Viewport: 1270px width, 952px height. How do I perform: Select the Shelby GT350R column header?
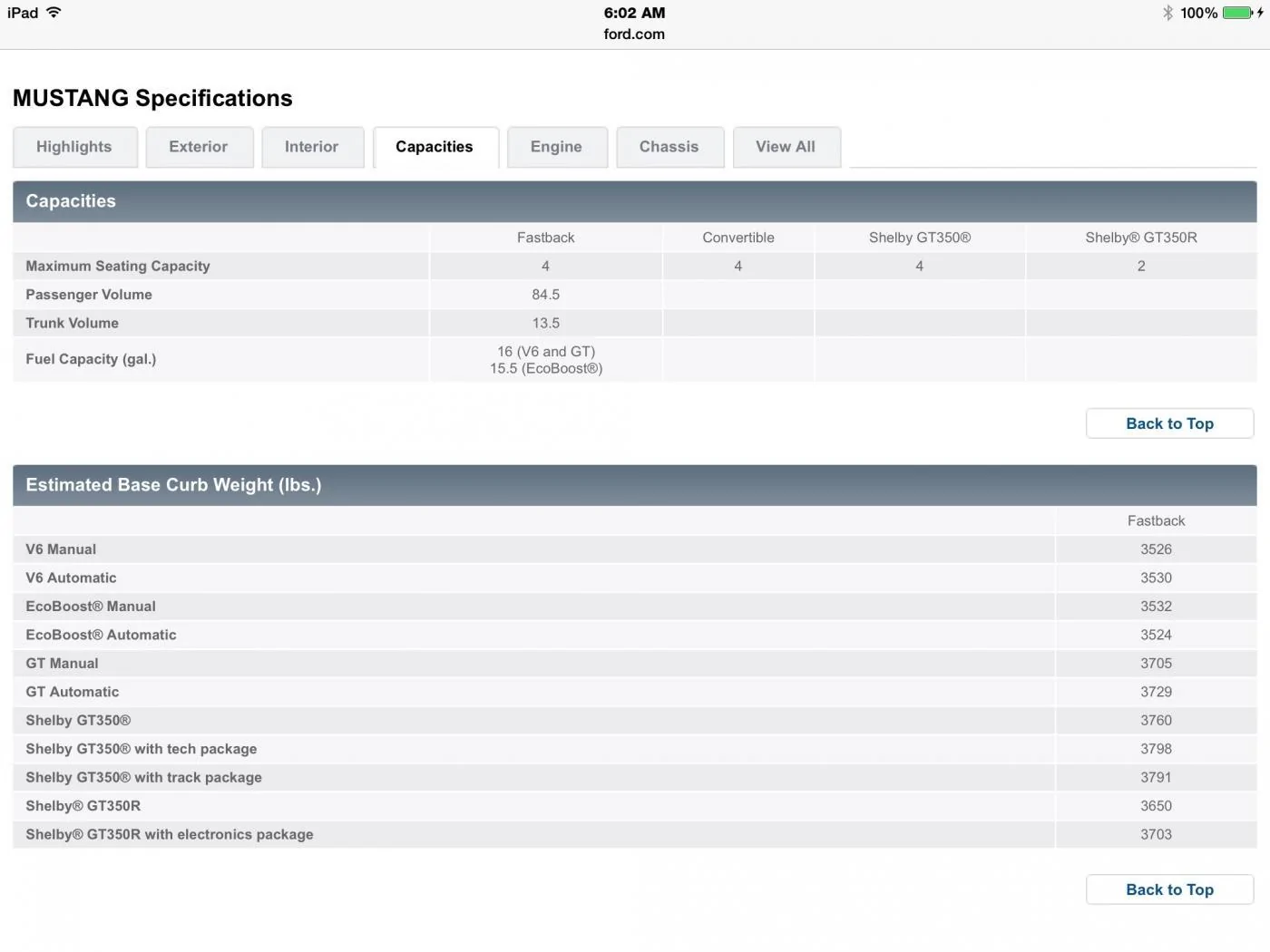[x=1141, y=238]
